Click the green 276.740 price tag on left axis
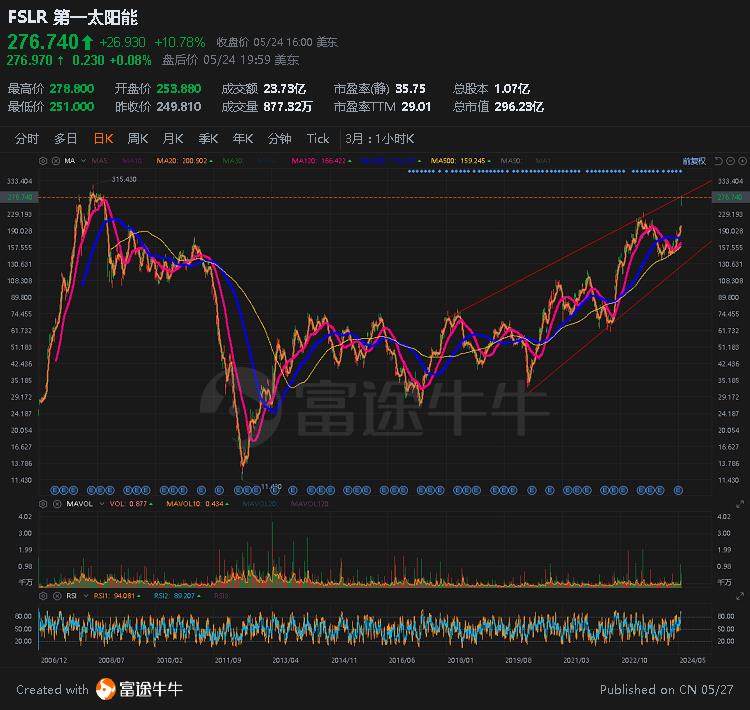This screenshot has width=750, height=710. 19,197
